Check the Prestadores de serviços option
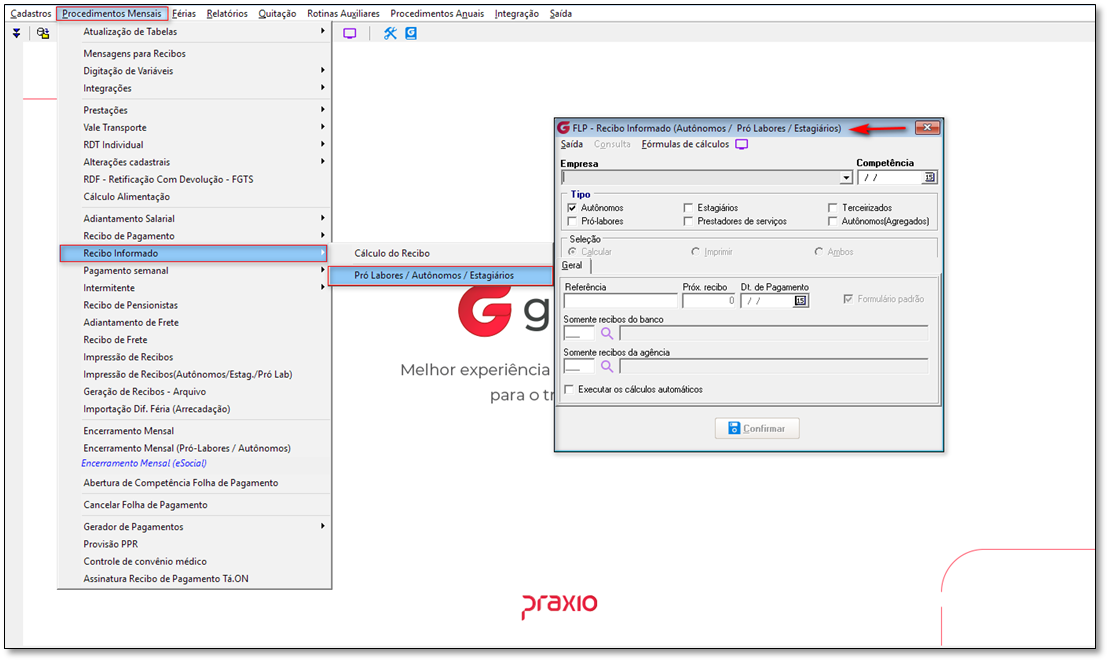The height and width of the screenshot is (662, 1109). coord(687,221)
